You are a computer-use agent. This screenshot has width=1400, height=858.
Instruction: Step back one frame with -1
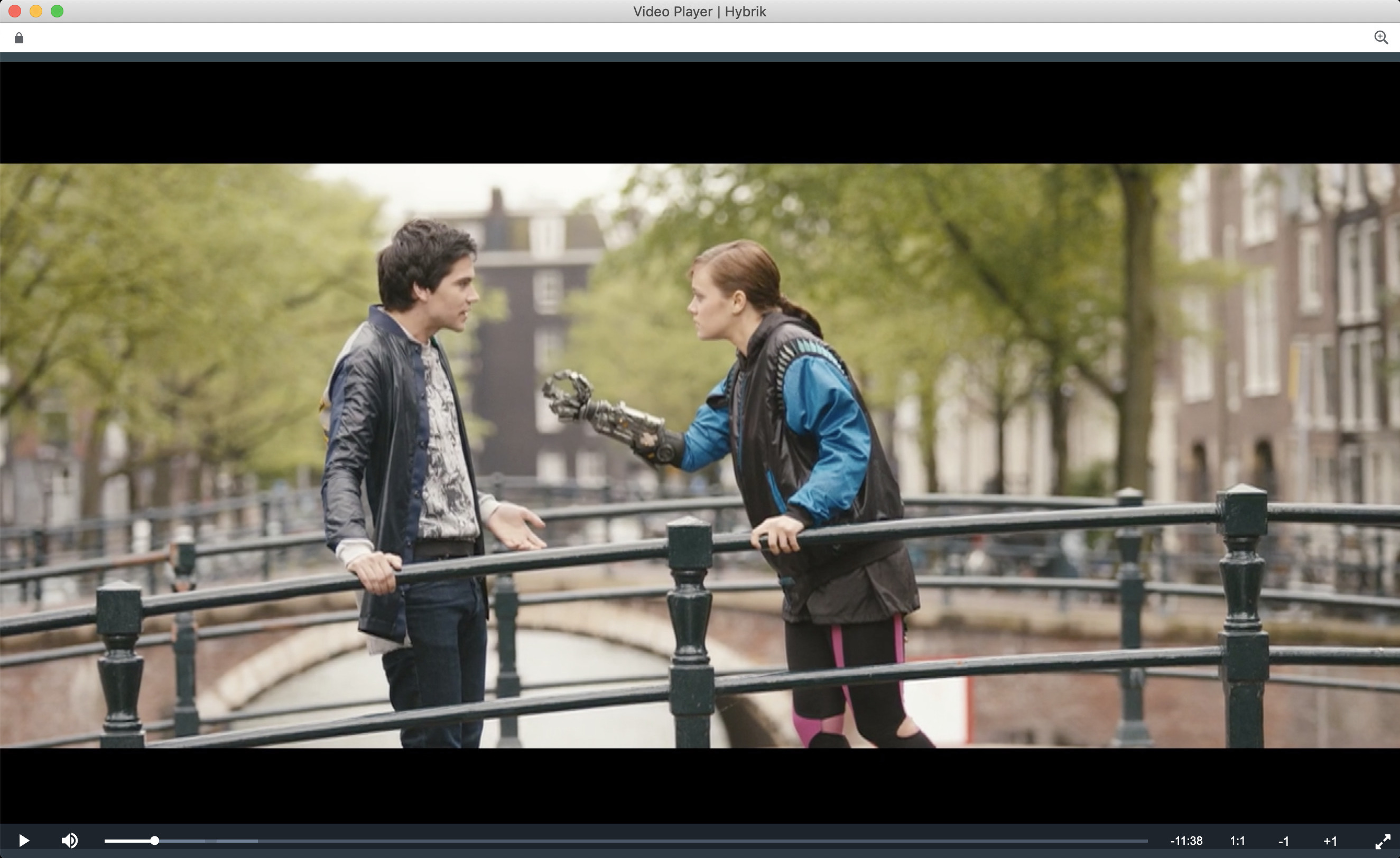coord(1284,841)
